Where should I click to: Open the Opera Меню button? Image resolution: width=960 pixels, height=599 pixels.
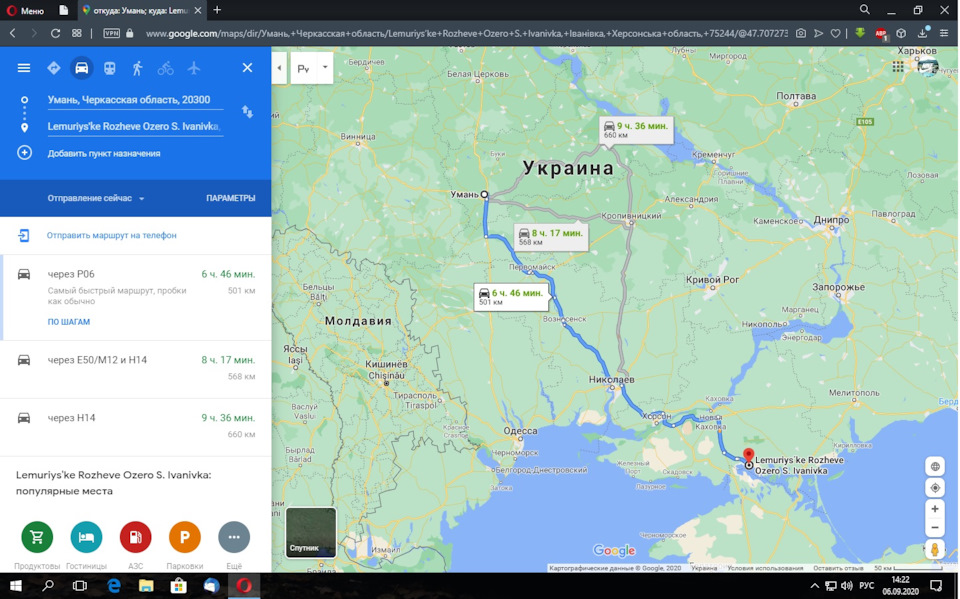pos(25,10)
